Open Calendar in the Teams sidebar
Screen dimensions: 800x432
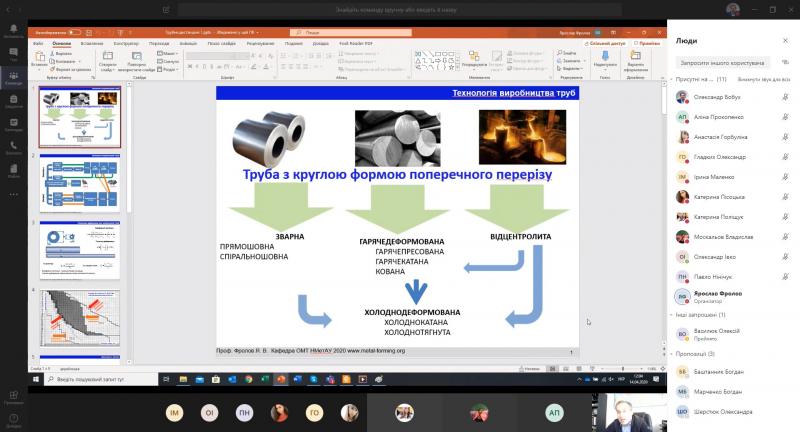click(x=13, y=126)
